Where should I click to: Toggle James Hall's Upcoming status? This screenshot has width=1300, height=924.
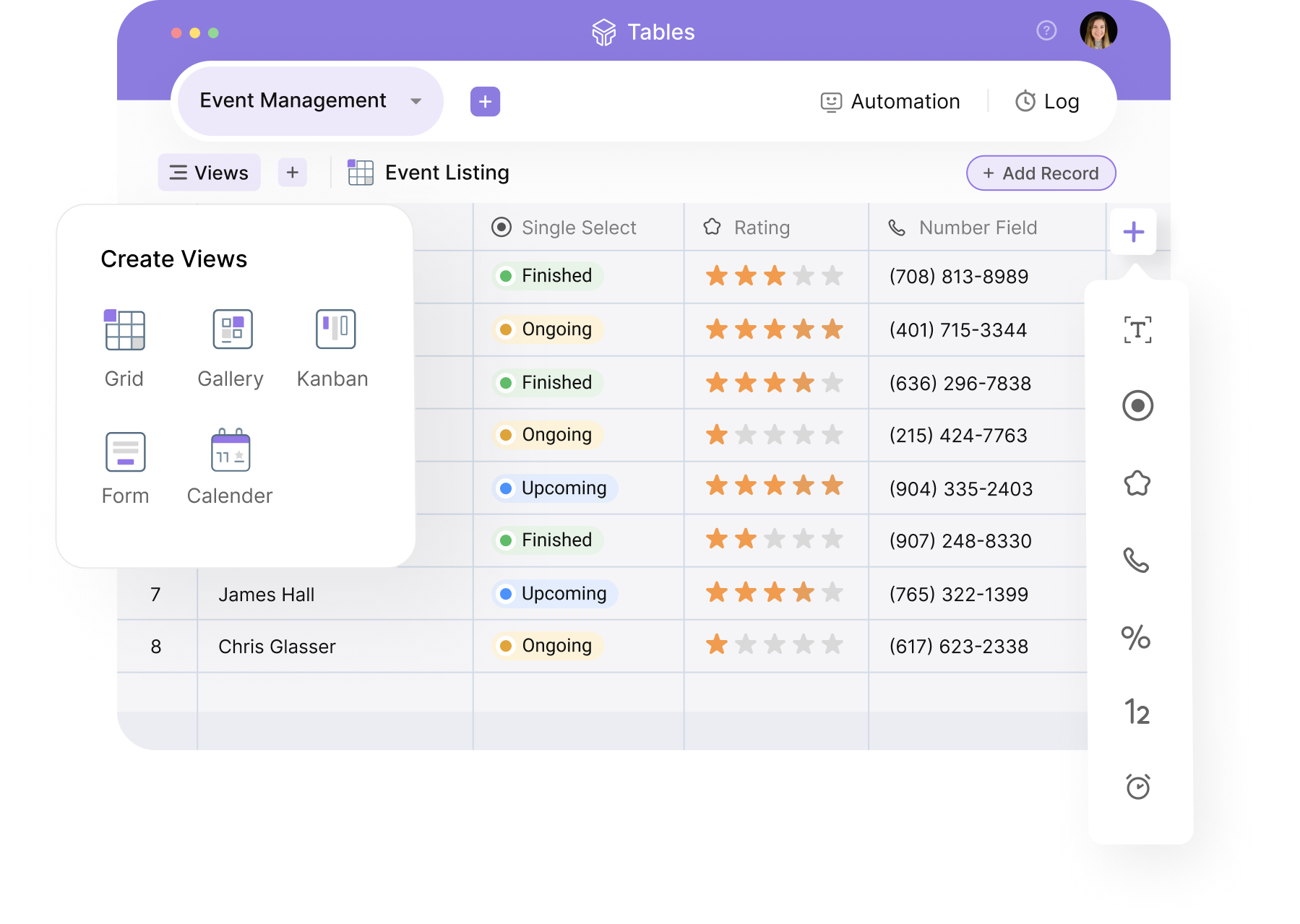click(553, 593)
